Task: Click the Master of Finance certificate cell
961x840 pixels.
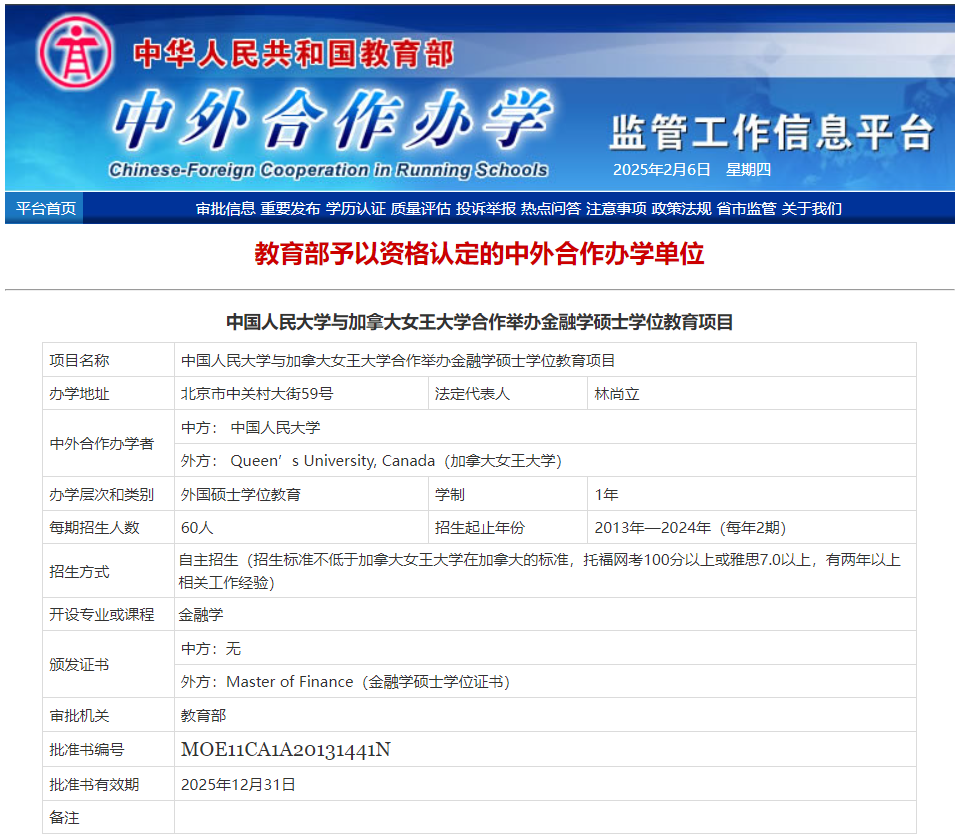Action: click(545, 681)
